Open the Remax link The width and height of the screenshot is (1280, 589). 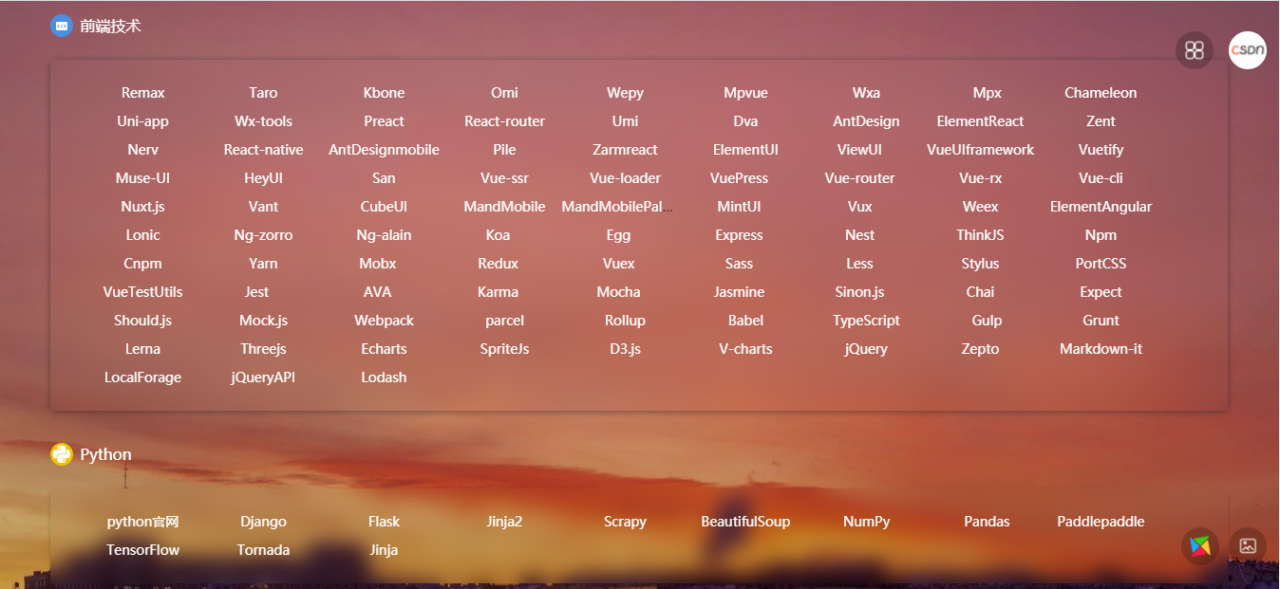[143, 93]
